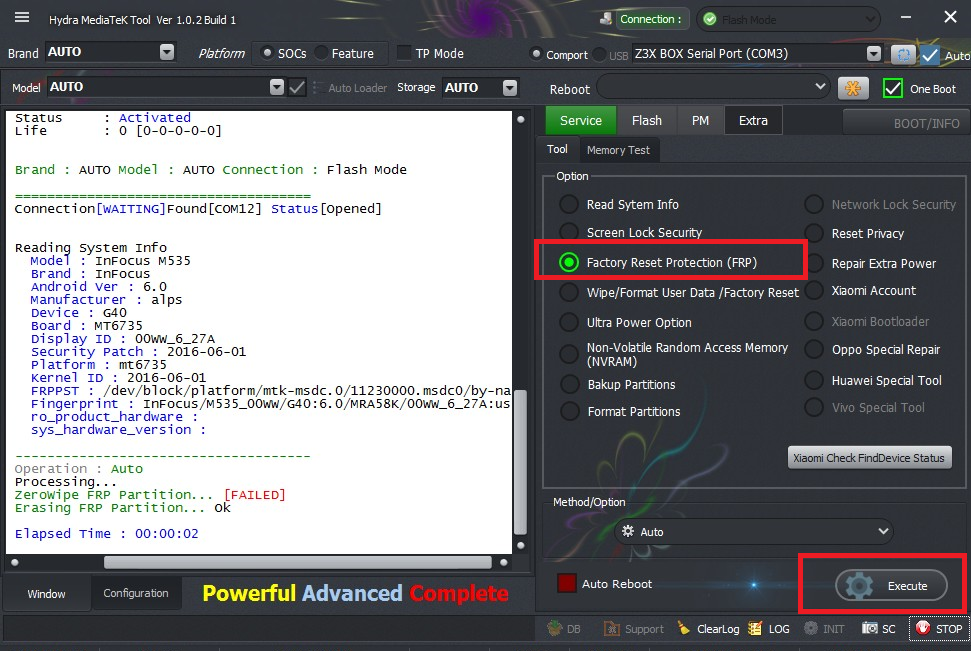Viewport: 971px width, 651px height.
Task: Click the STOP button icon
Action: point(923,628)
